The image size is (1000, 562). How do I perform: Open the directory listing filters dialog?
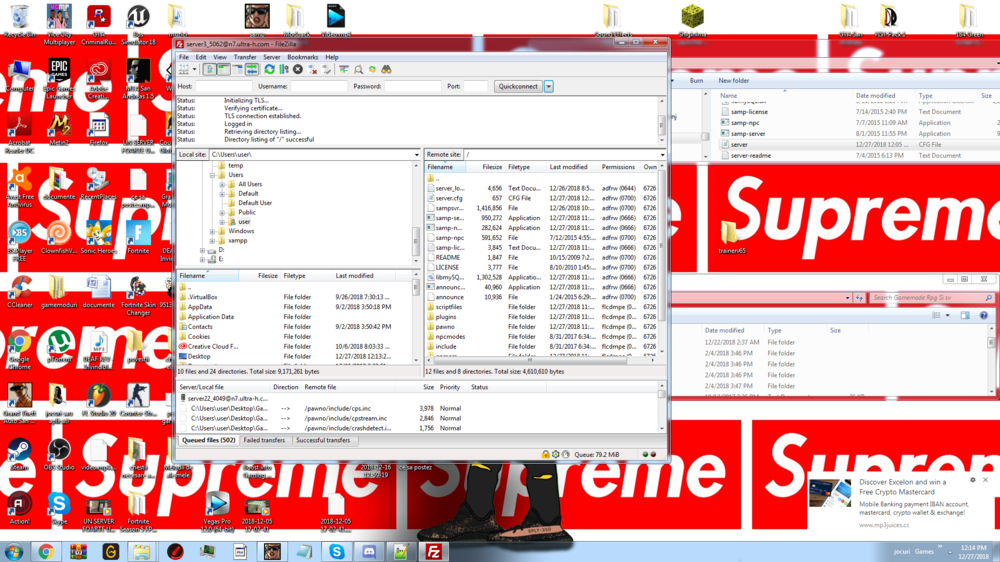tap(344, 70)
